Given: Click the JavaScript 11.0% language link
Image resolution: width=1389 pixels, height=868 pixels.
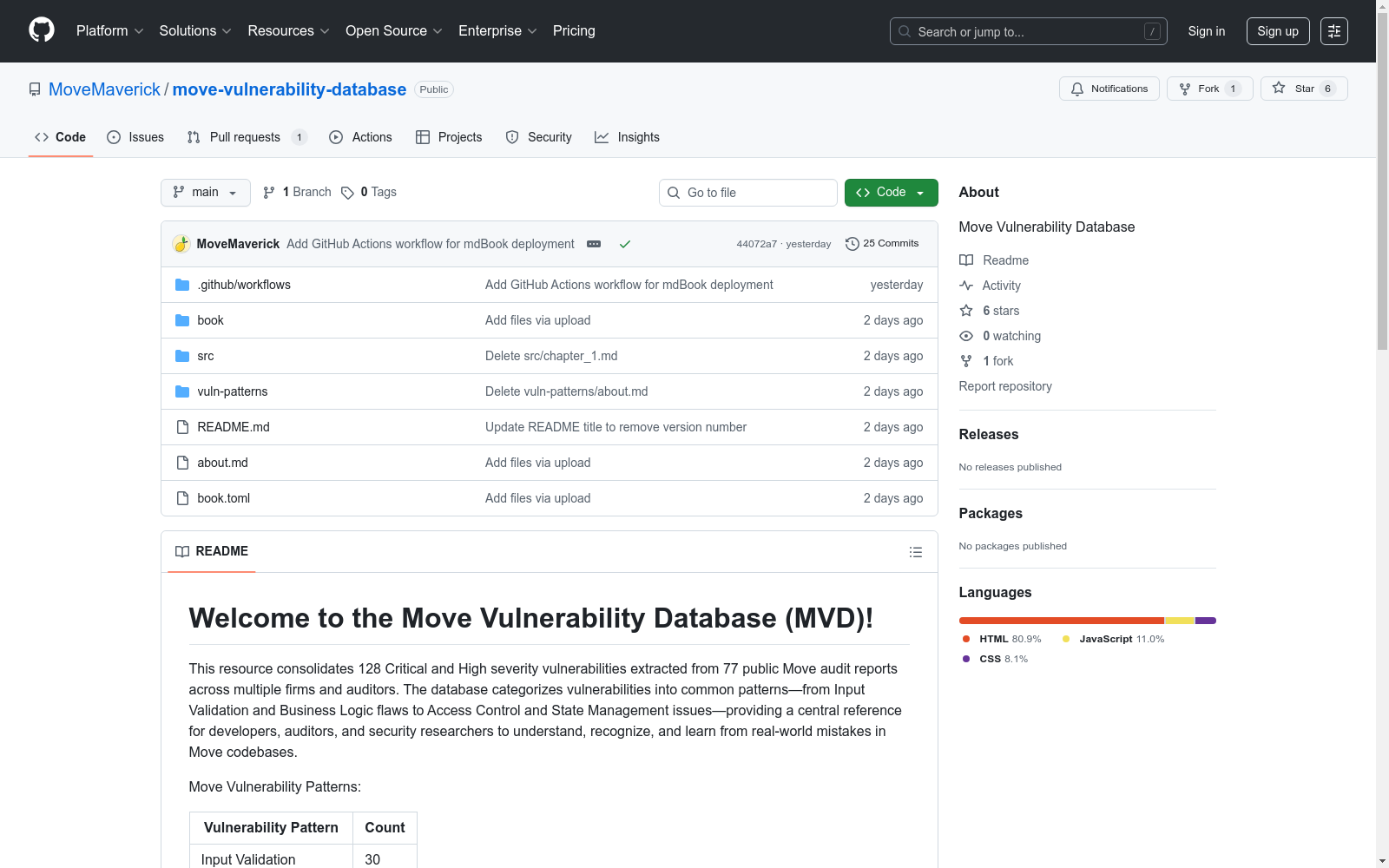Looking at the screenshot, I should [x=1114, y=639].
